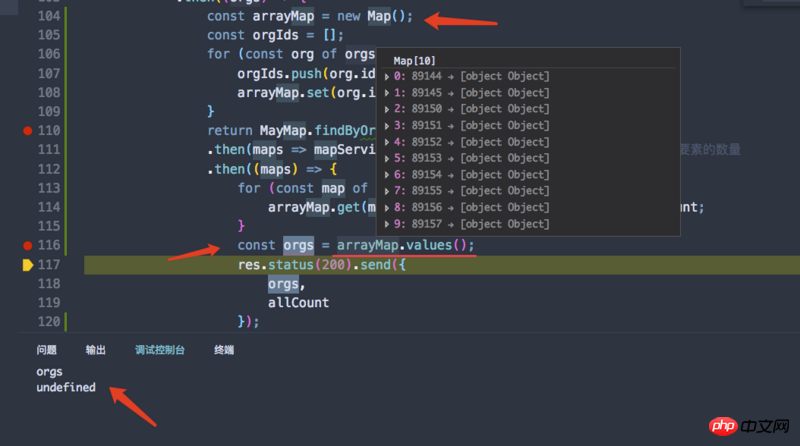
Task: Click the orgs variable on line 116
Action: (x=298, y=245)
